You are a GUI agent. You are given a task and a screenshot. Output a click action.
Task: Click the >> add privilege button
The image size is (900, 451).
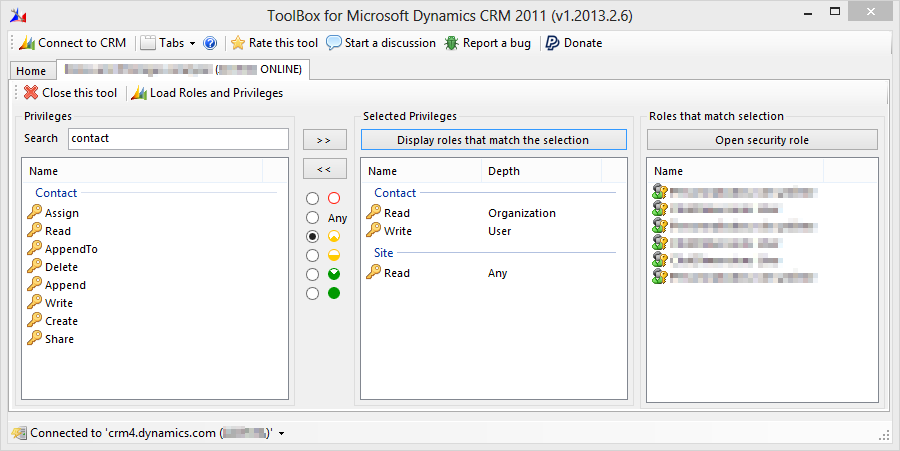[x=324, y=140]
